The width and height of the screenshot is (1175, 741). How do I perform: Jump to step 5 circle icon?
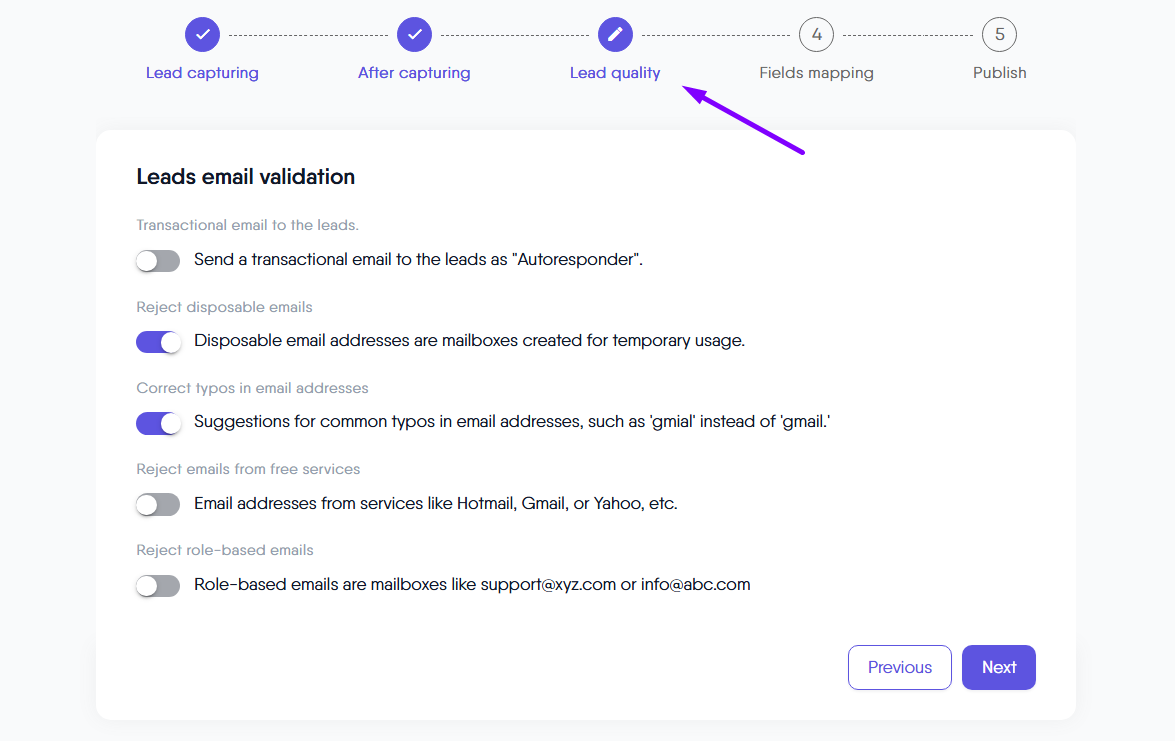[999, 35]
